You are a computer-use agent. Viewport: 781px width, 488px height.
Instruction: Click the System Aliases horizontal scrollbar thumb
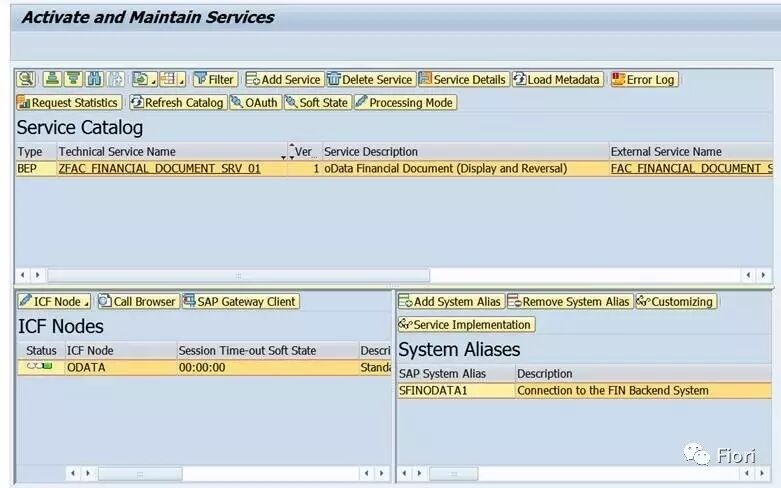click(453, 474)
